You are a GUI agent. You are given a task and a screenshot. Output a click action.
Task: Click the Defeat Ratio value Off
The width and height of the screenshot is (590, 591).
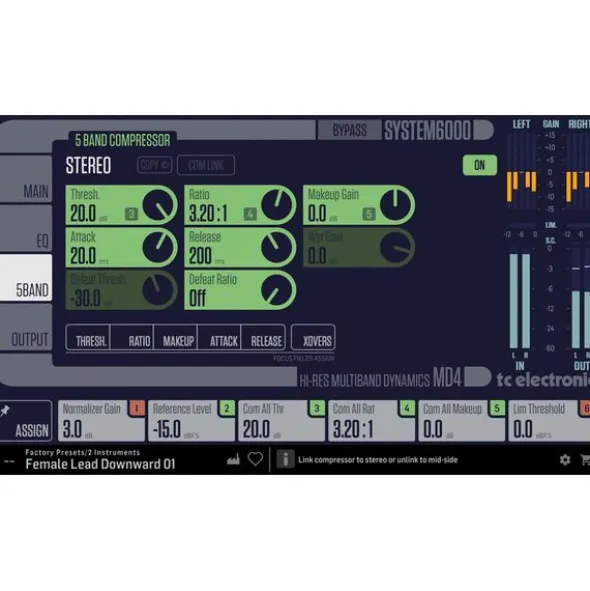[x=198, y=298]
